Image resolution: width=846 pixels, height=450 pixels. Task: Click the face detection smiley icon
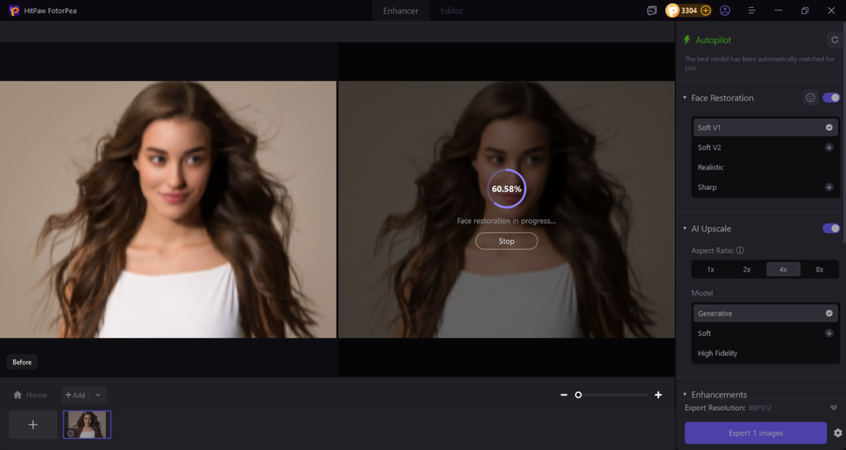click(x=810, y=98)
